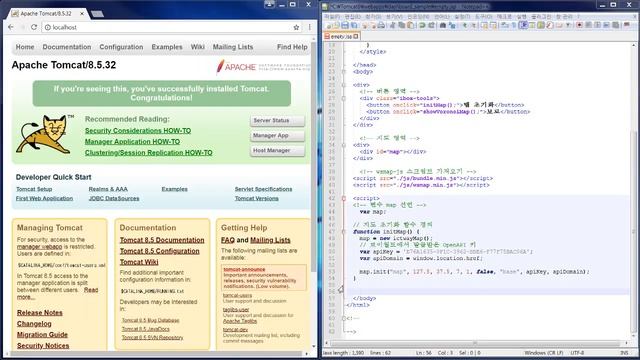This screenshot has height=360, width=640.
Task: Save the current file using the toolbar
Action: click(x=345, y=25)
